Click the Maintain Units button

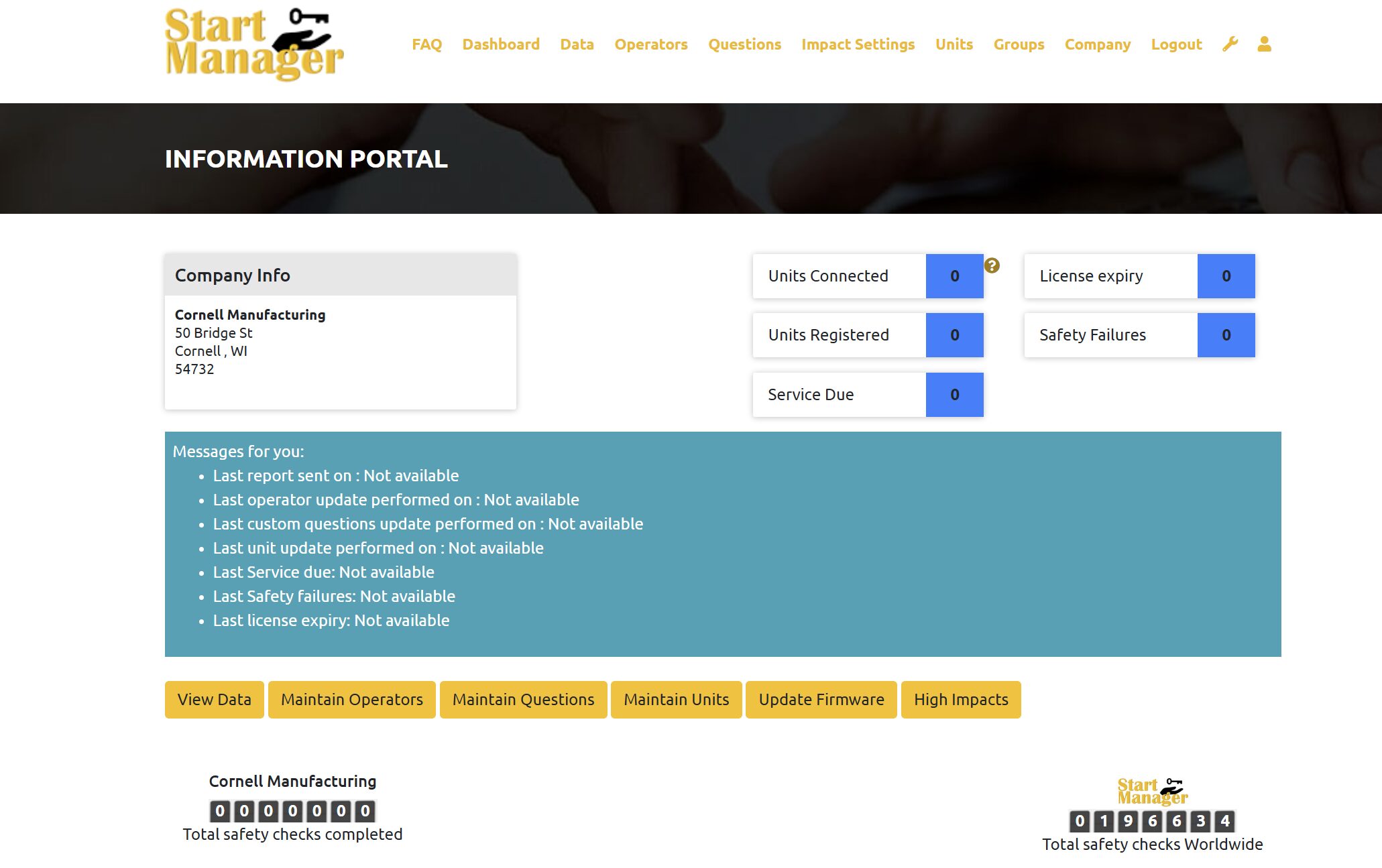pos(676,699)
